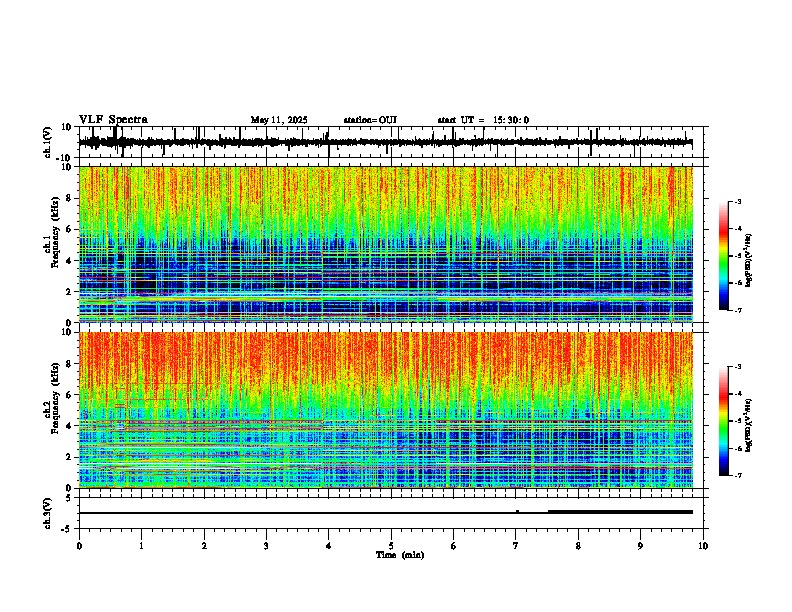This screenshot has height=612, width=792.
Task: Click time axis tick label "9"
Action: click(x=640, y=545)
